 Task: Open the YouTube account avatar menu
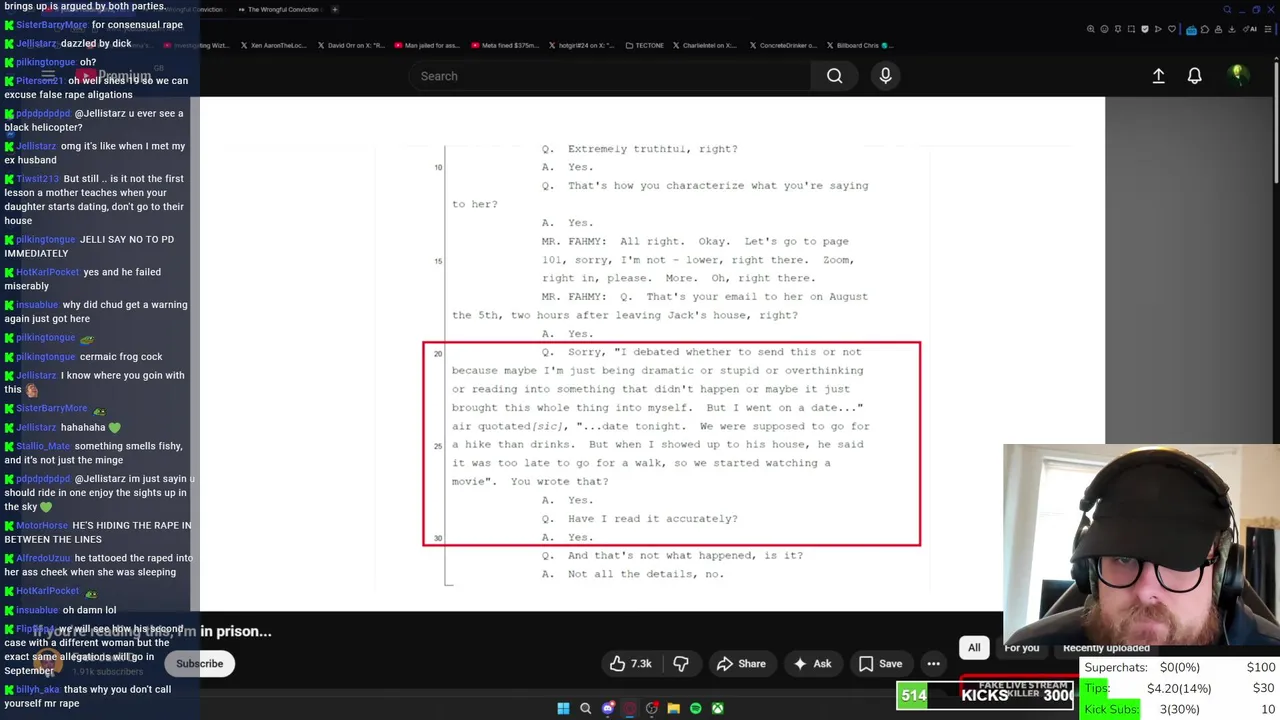(x=1238, y=75)
